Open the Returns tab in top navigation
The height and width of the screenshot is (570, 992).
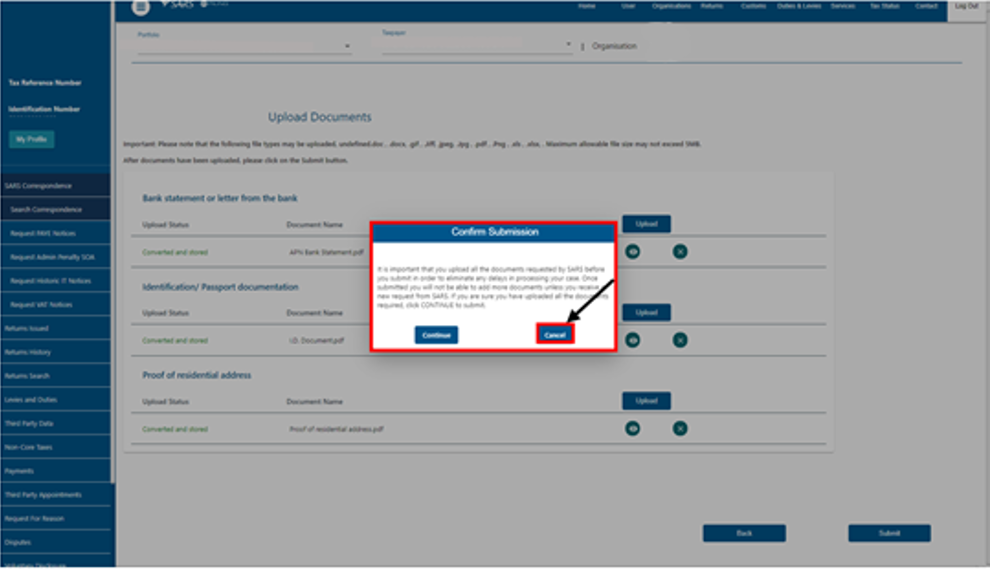tap(711, 6)
